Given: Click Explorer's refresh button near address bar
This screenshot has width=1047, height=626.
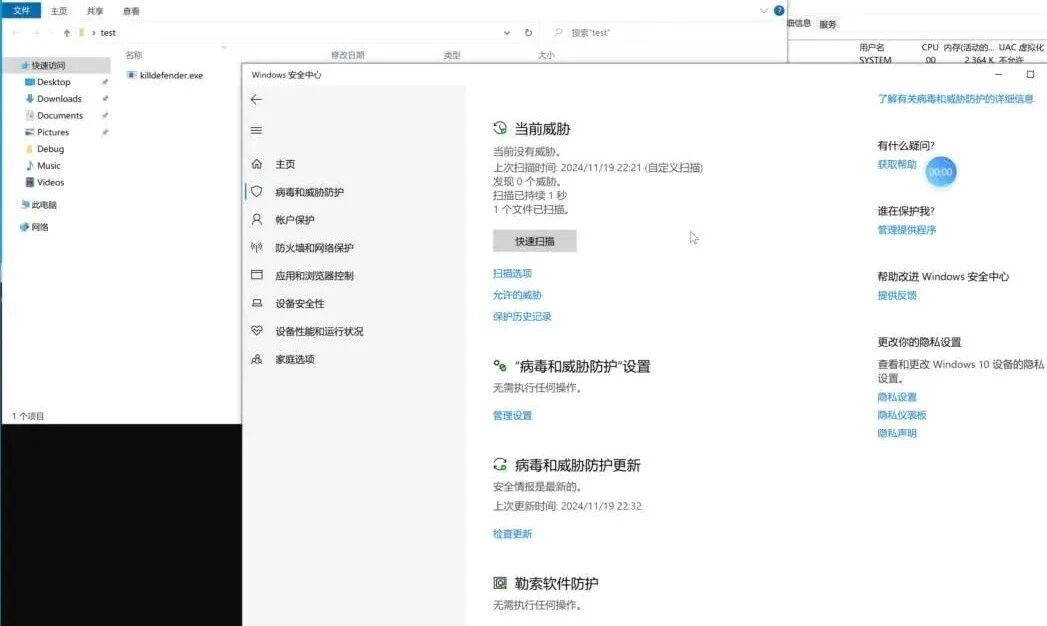Looking at the screenshot, I should click(528, 32).
